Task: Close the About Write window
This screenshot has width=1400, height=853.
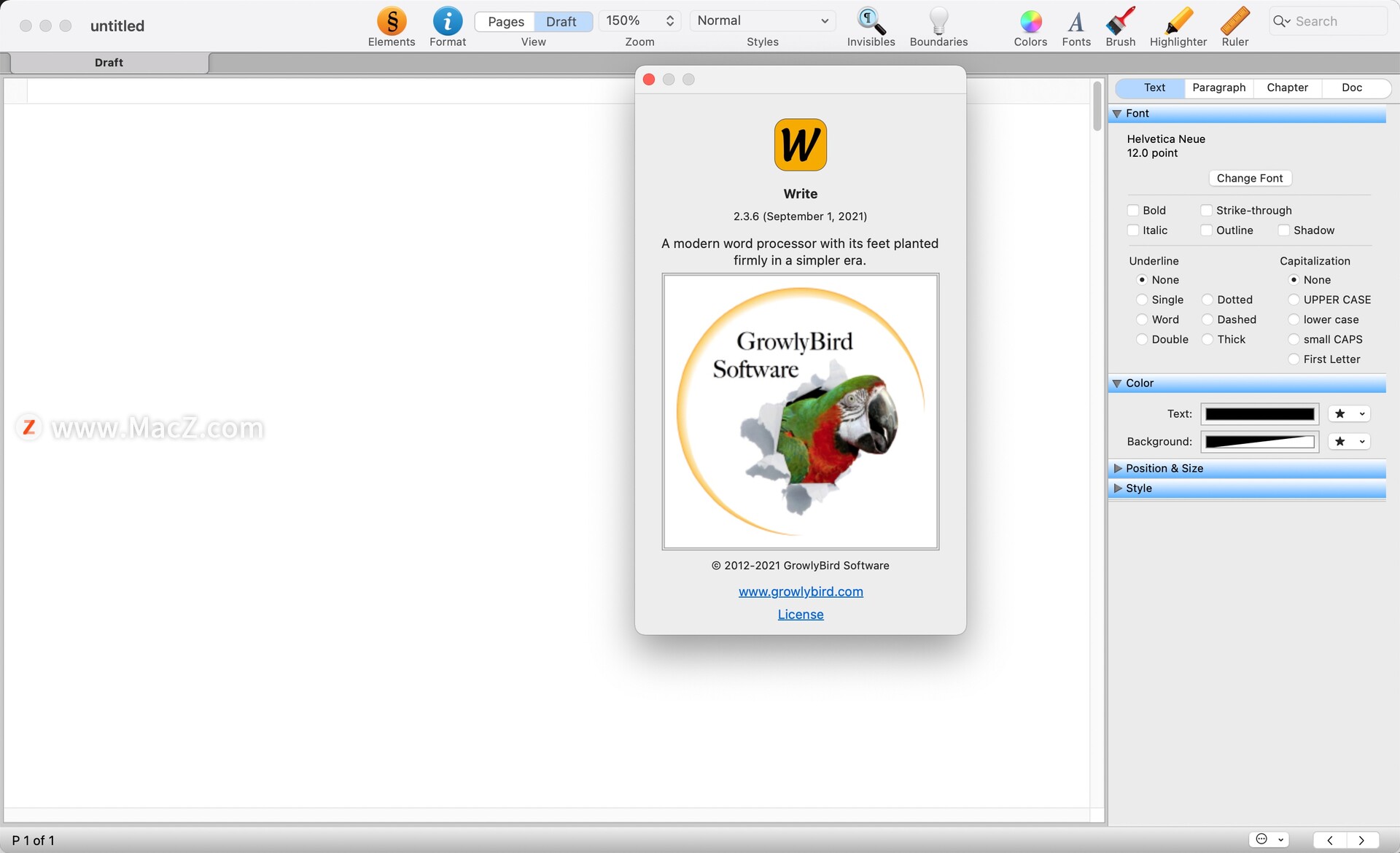Action: [x=649, y=79]
